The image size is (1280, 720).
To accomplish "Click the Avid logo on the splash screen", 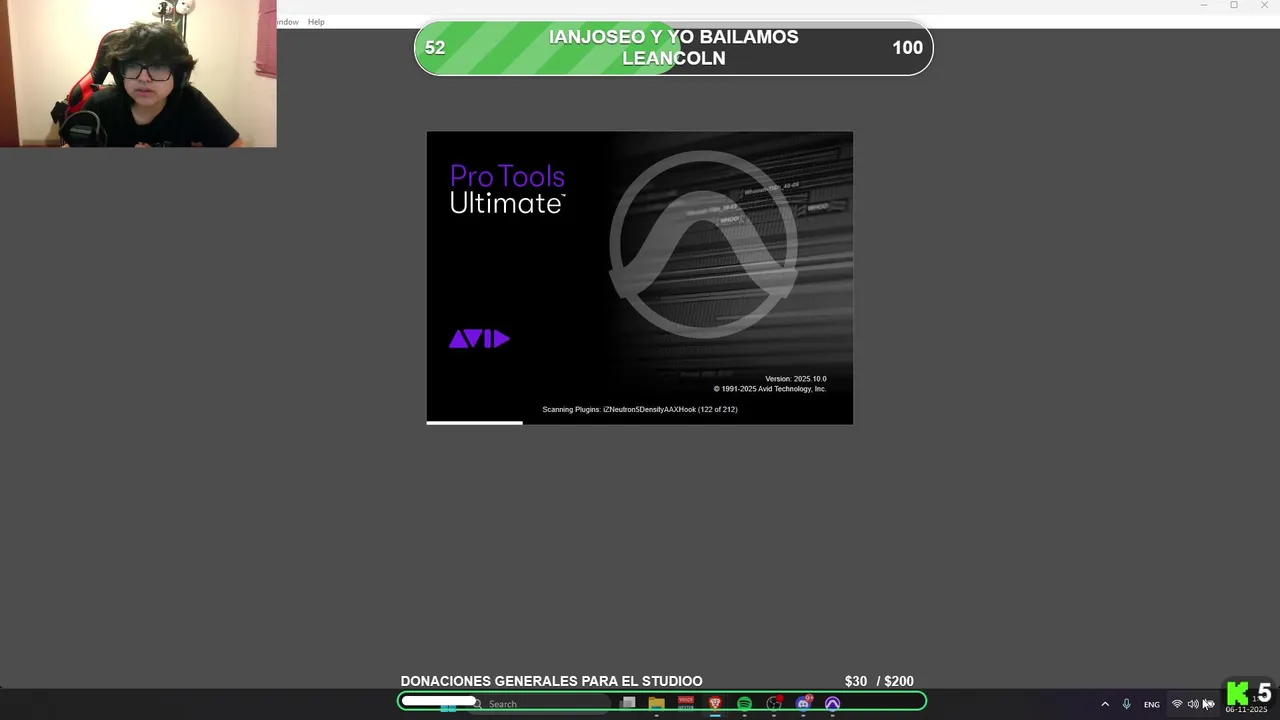I will [479, 339].
